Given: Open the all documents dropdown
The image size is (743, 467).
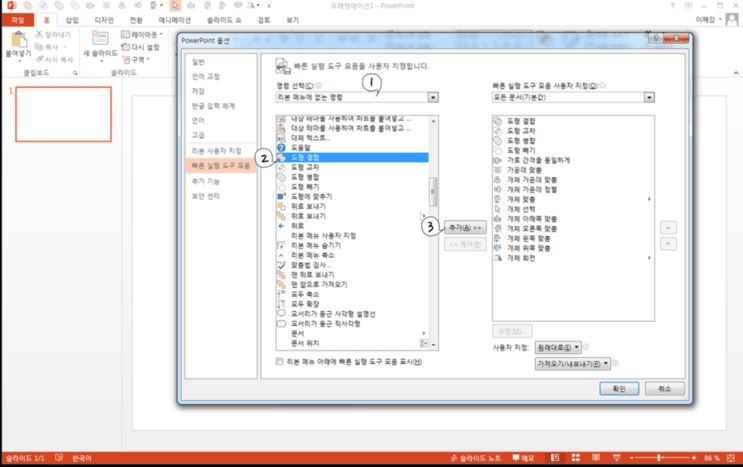Looking at the screenshot, I should 573,97.
